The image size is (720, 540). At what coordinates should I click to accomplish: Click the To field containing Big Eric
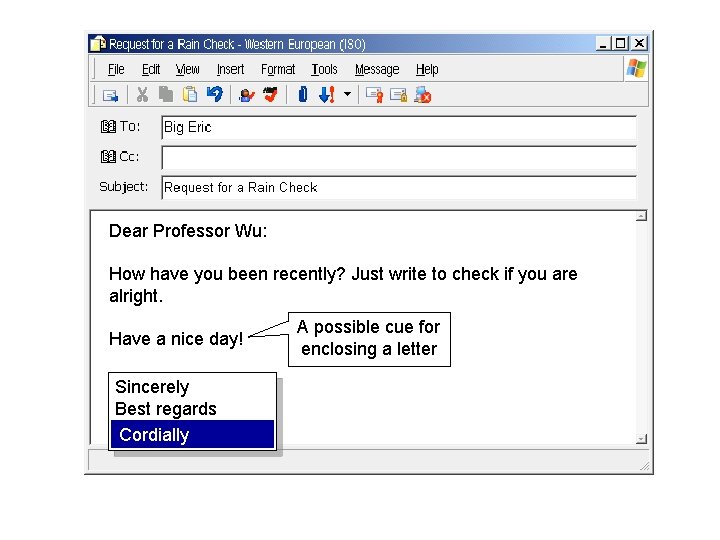(x=399, y=128)
